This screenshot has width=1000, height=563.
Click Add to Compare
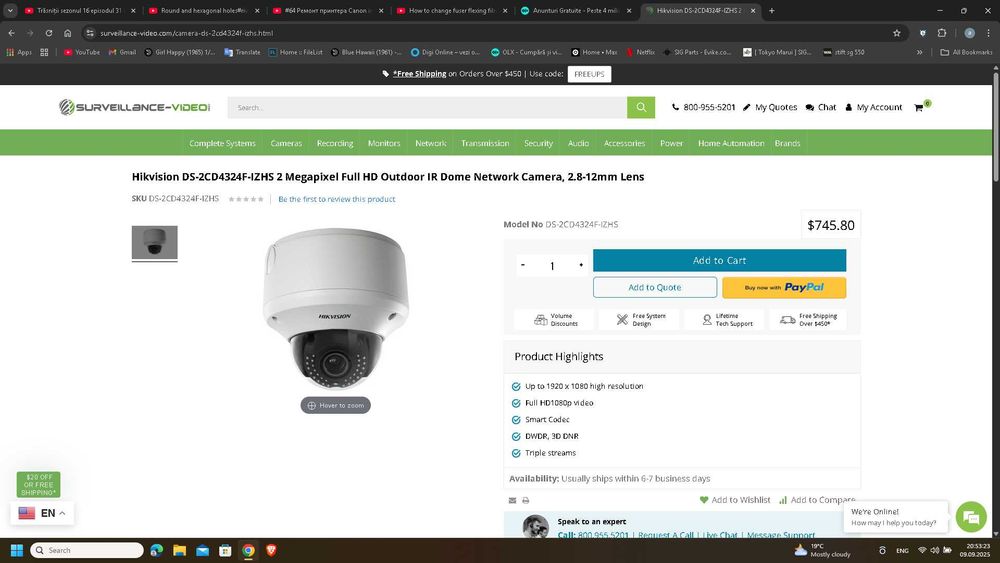point(817,501)
